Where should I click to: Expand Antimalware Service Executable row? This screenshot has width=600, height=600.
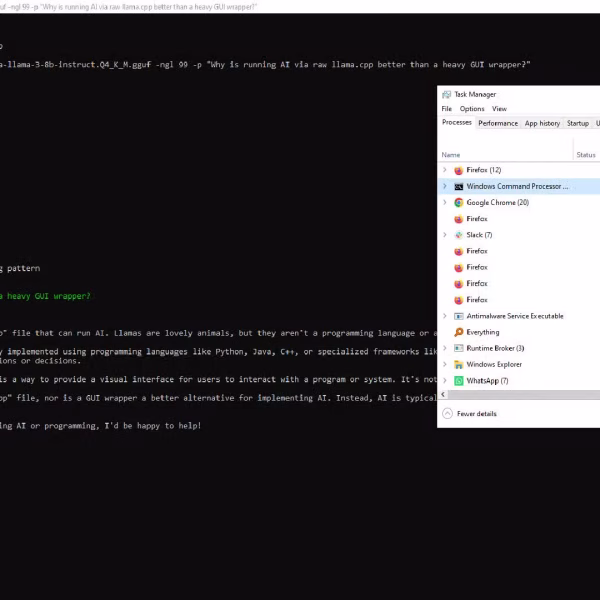point(445,316)
